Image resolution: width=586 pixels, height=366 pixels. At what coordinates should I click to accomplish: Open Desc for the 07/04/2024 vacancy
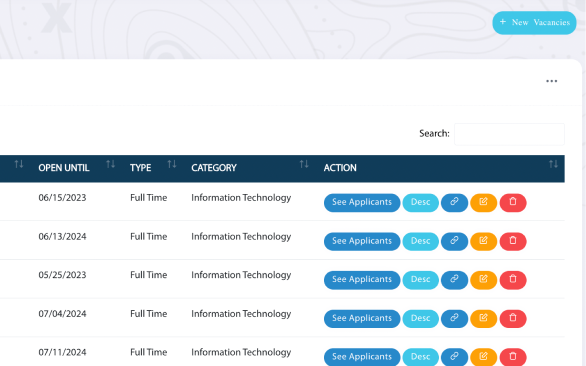420,319
